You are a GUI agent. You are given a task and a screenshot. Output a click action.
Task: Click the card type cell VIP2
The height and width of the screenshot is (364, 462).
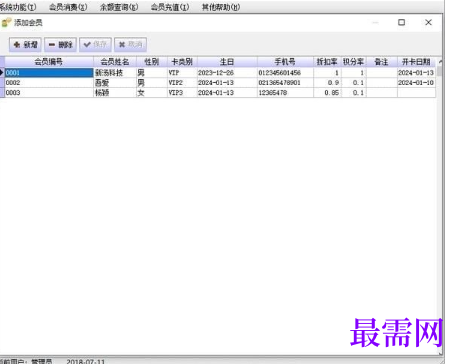[x=182, y=83]
